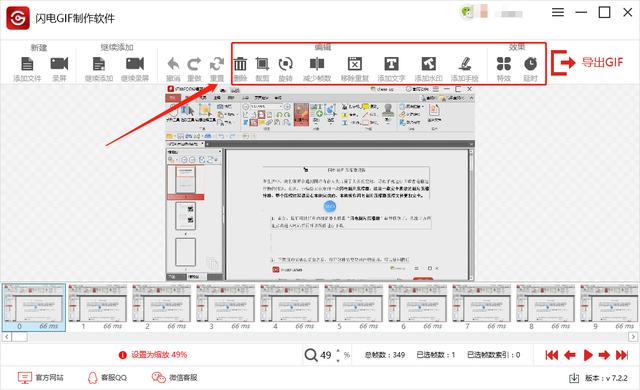Select frame 2 thumbnail in timeline
The image size is (640, 390).
[x=162, y=307]
